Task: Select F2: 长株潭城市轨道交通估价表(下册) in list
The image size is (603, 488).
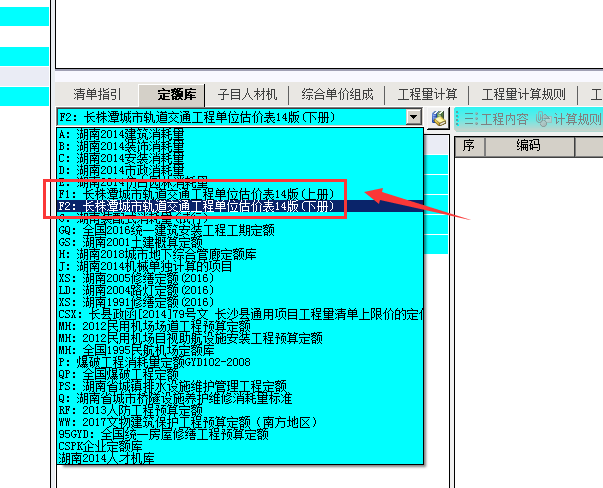Action: pos(240,206)
